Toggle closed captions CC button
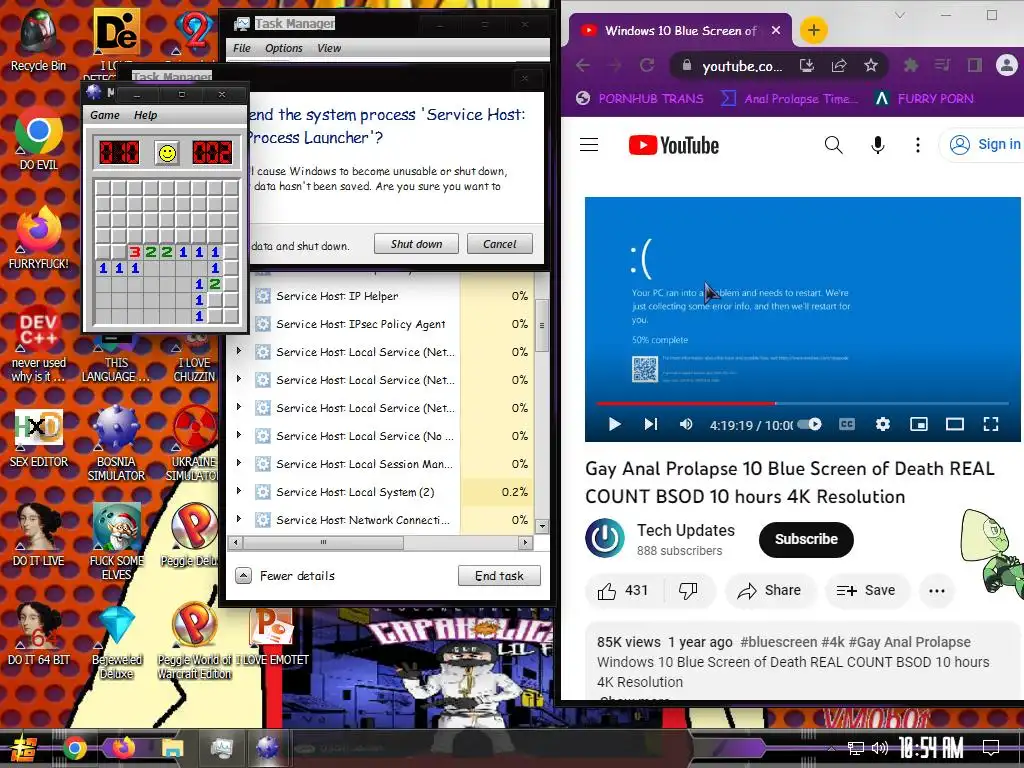Screen dimensions: 1024x768 point(846,424)
